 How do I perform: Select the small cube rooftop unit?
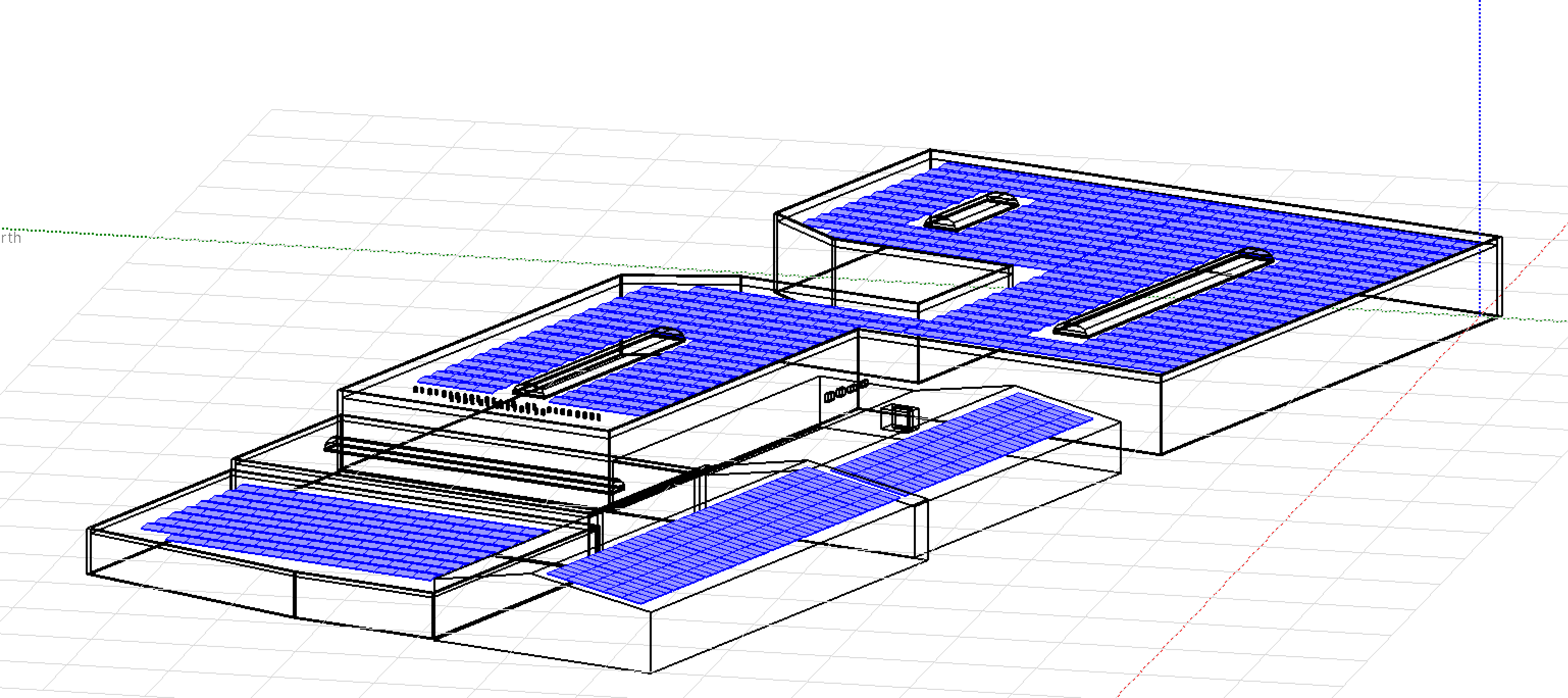point(899,417)
